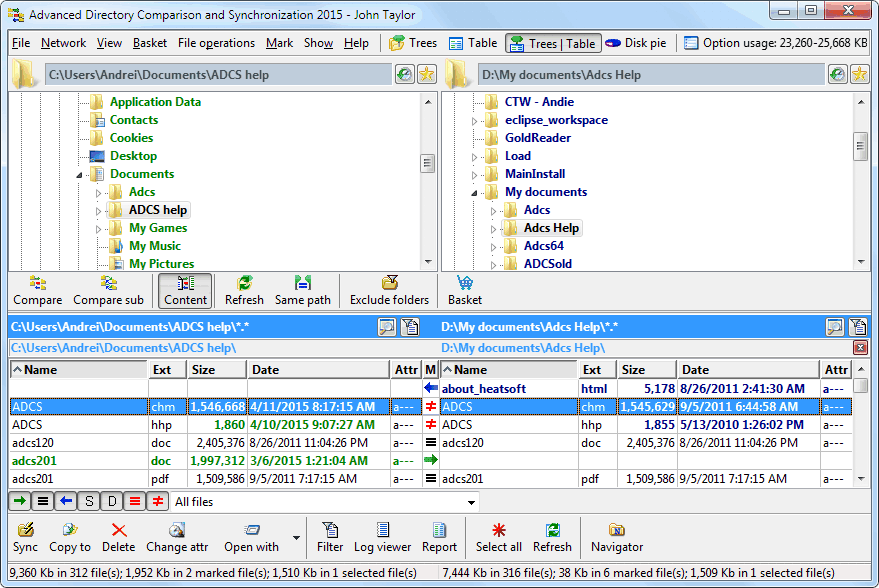
Task: Click Compare sub tool
Action: (x=108, y=291)
